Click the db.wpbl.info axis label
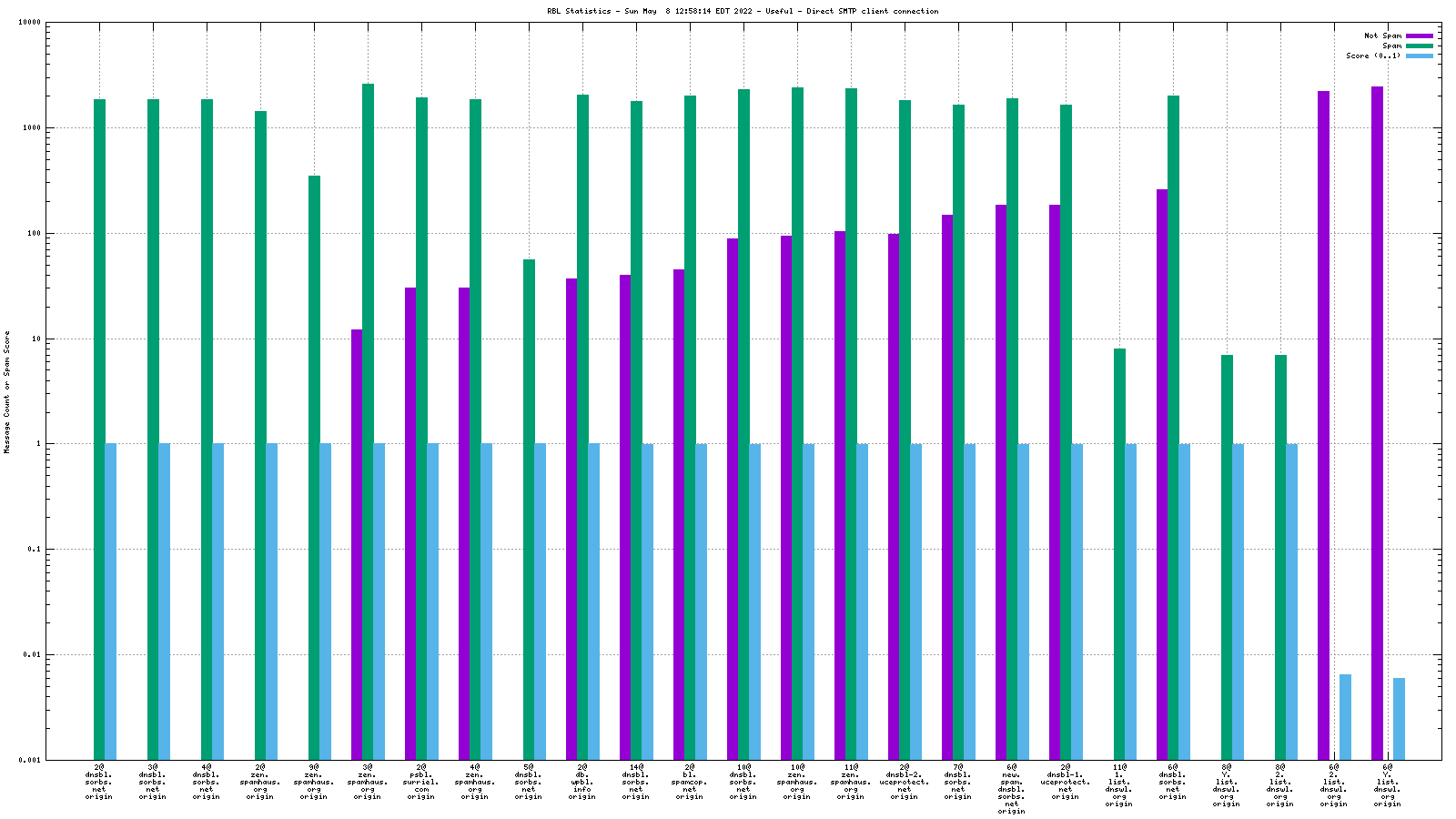 pos(581,783)
